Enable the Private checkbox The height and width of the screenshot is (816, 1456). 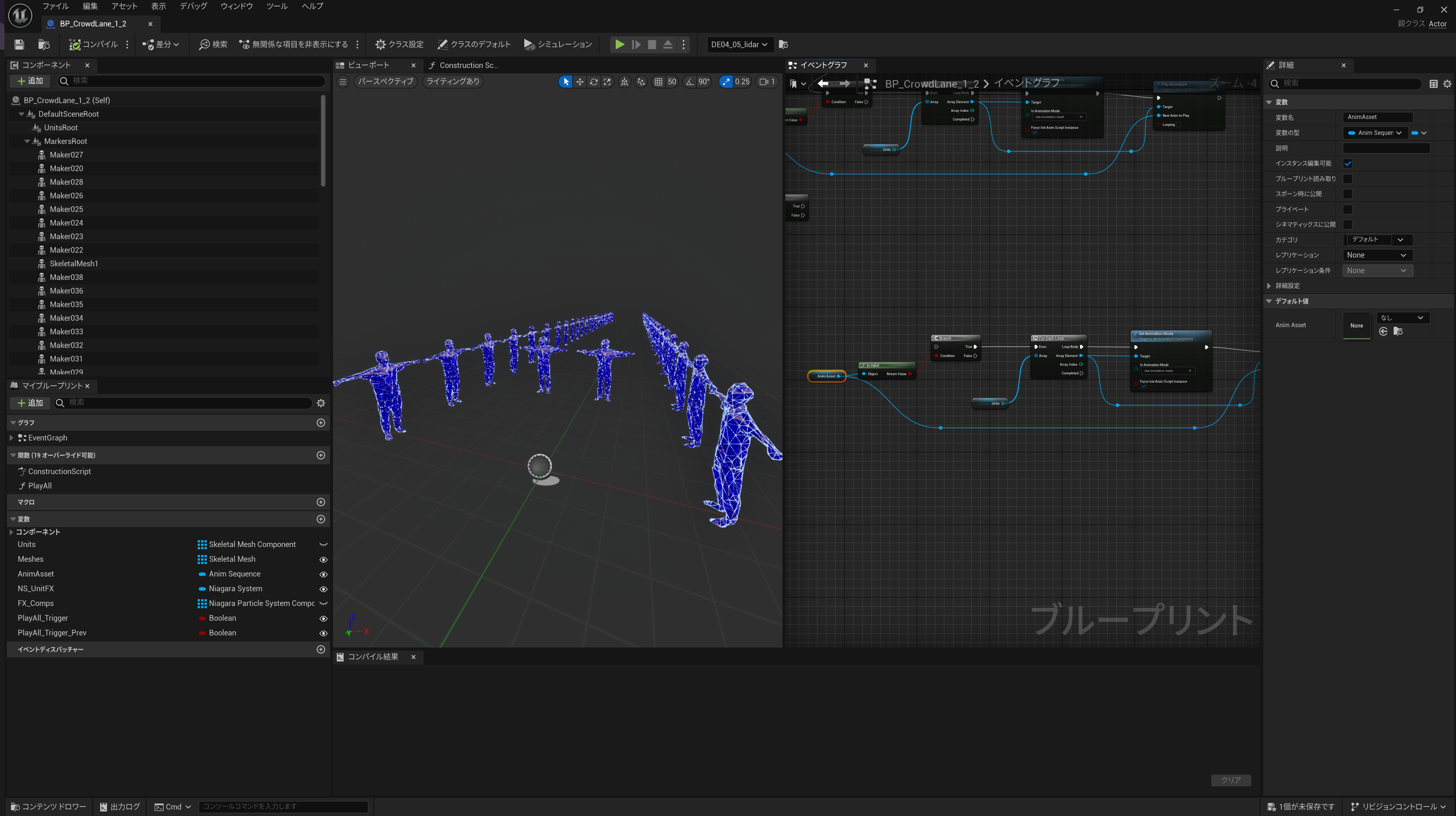pyautogui.click(x=1348, y=209)
